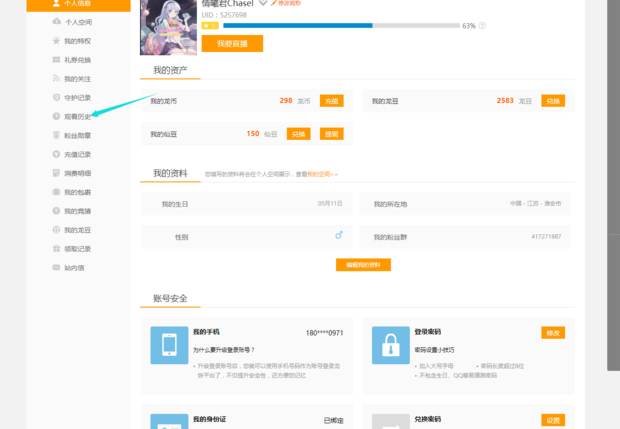Screen dimensions: 620x429
Task: Click the blue mobile phone icon
Action: (169, 345)
